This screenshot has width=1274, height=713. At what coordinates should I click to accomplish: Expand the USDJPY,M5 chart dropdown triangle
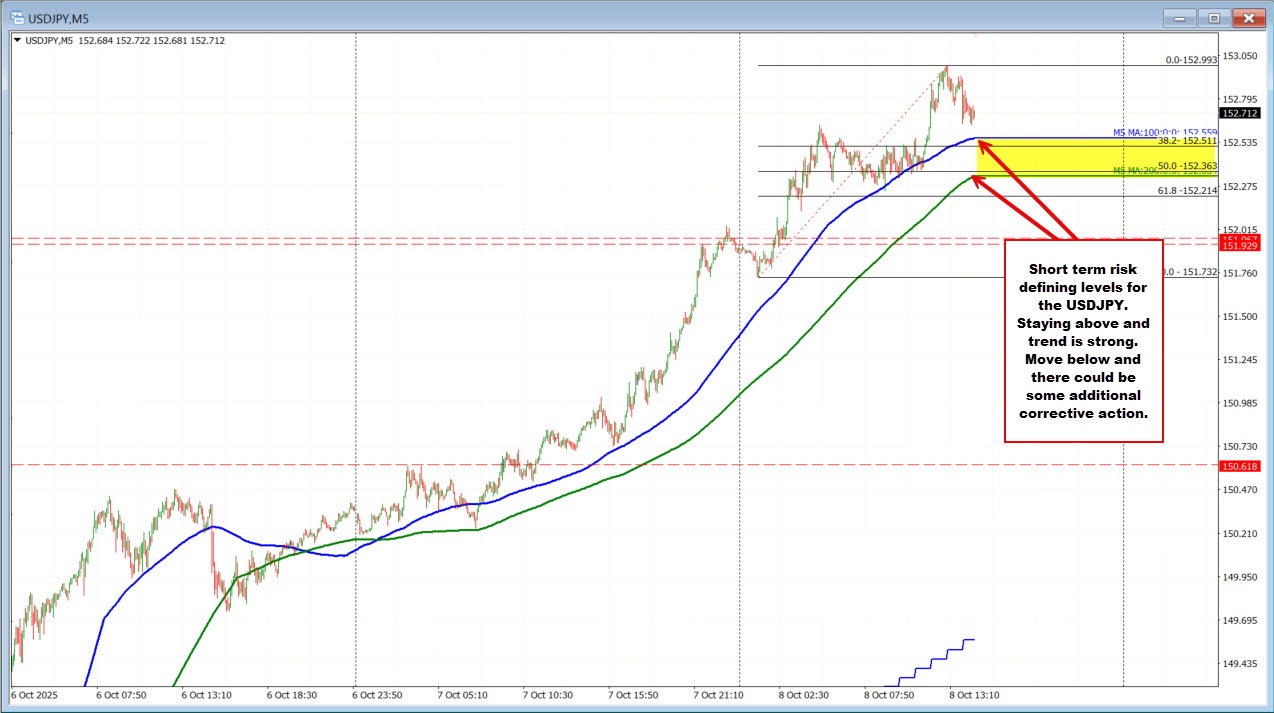coord(17,41)
